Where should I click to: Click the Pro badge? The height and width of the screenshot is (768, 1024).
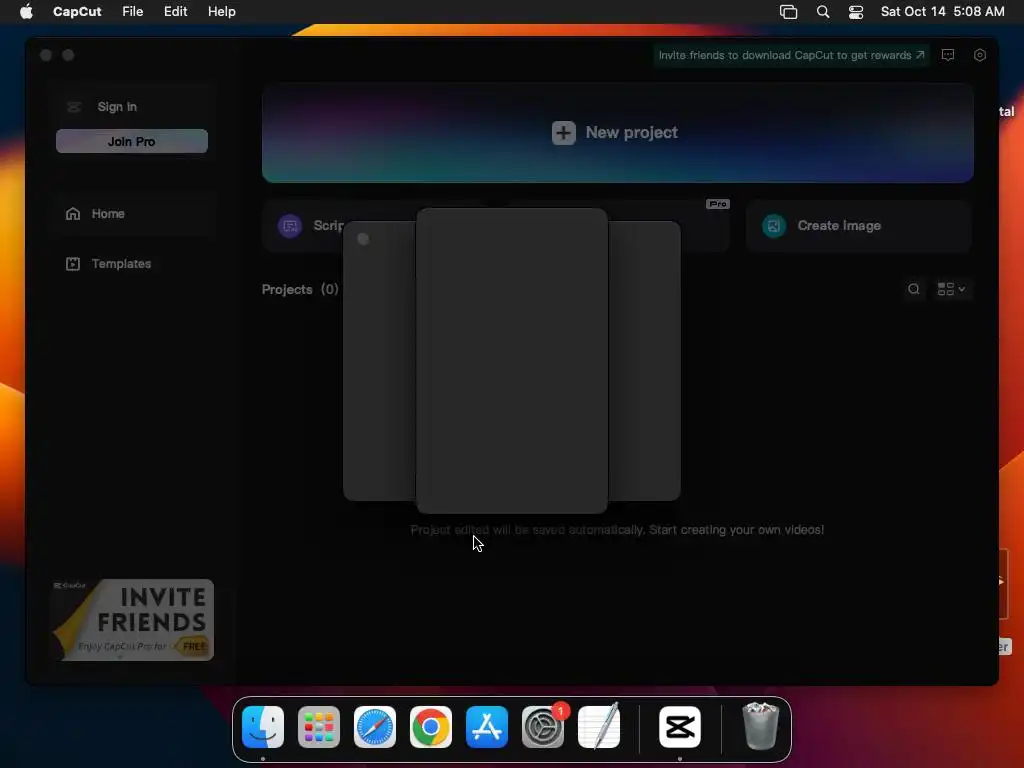point(718,204)
